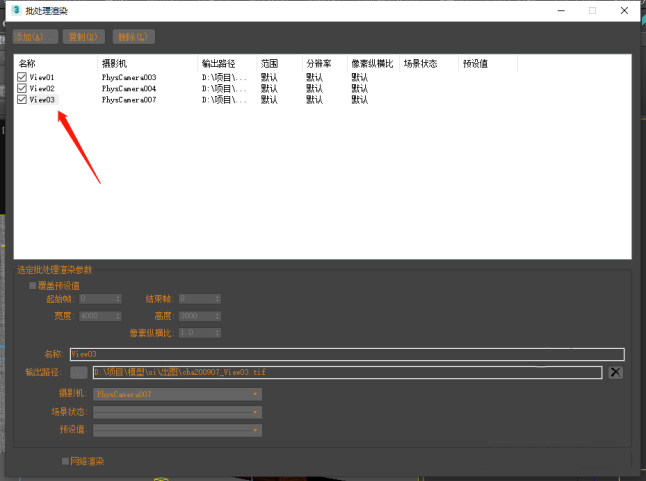Open the 场景状态 dropdown
This screenshot has width=646, height=481.
coord(177,412)
